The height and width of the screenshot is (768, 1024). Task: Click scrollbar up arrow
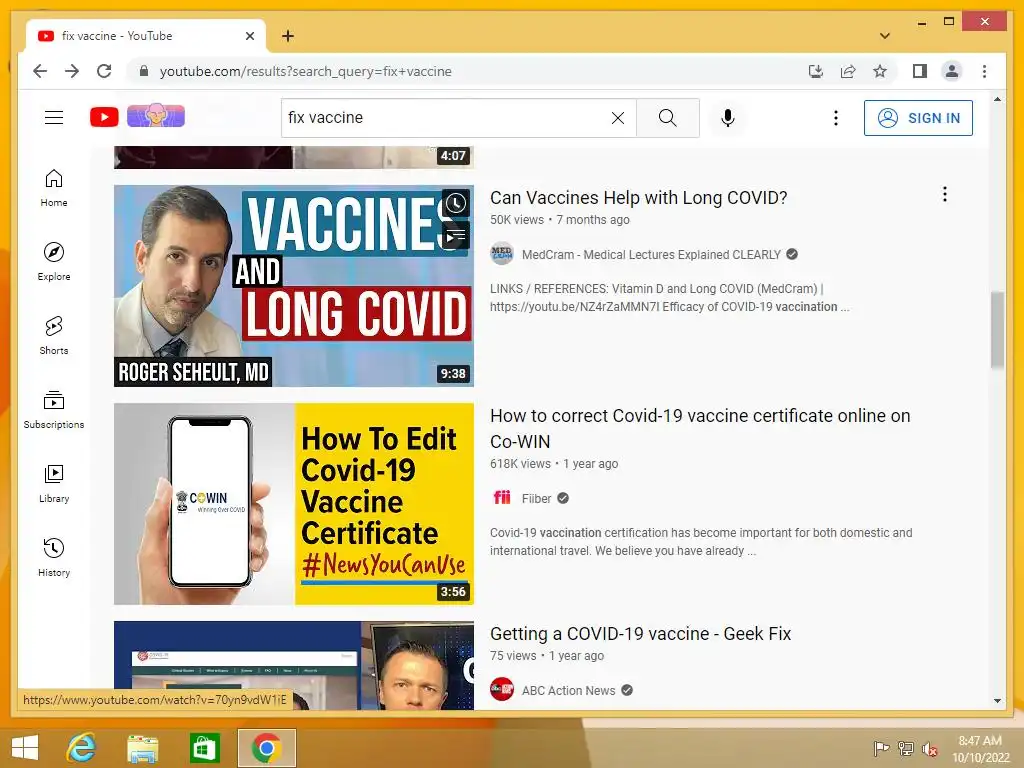click(997, 99)
